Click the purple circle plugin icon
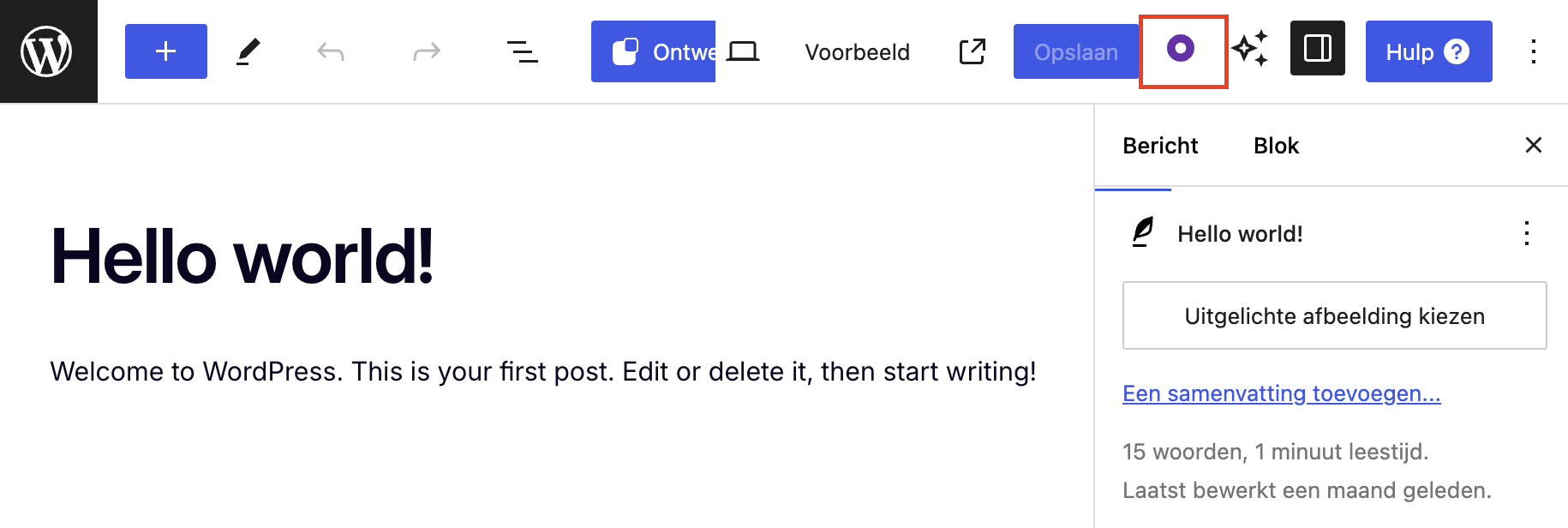 [1181, 49]
